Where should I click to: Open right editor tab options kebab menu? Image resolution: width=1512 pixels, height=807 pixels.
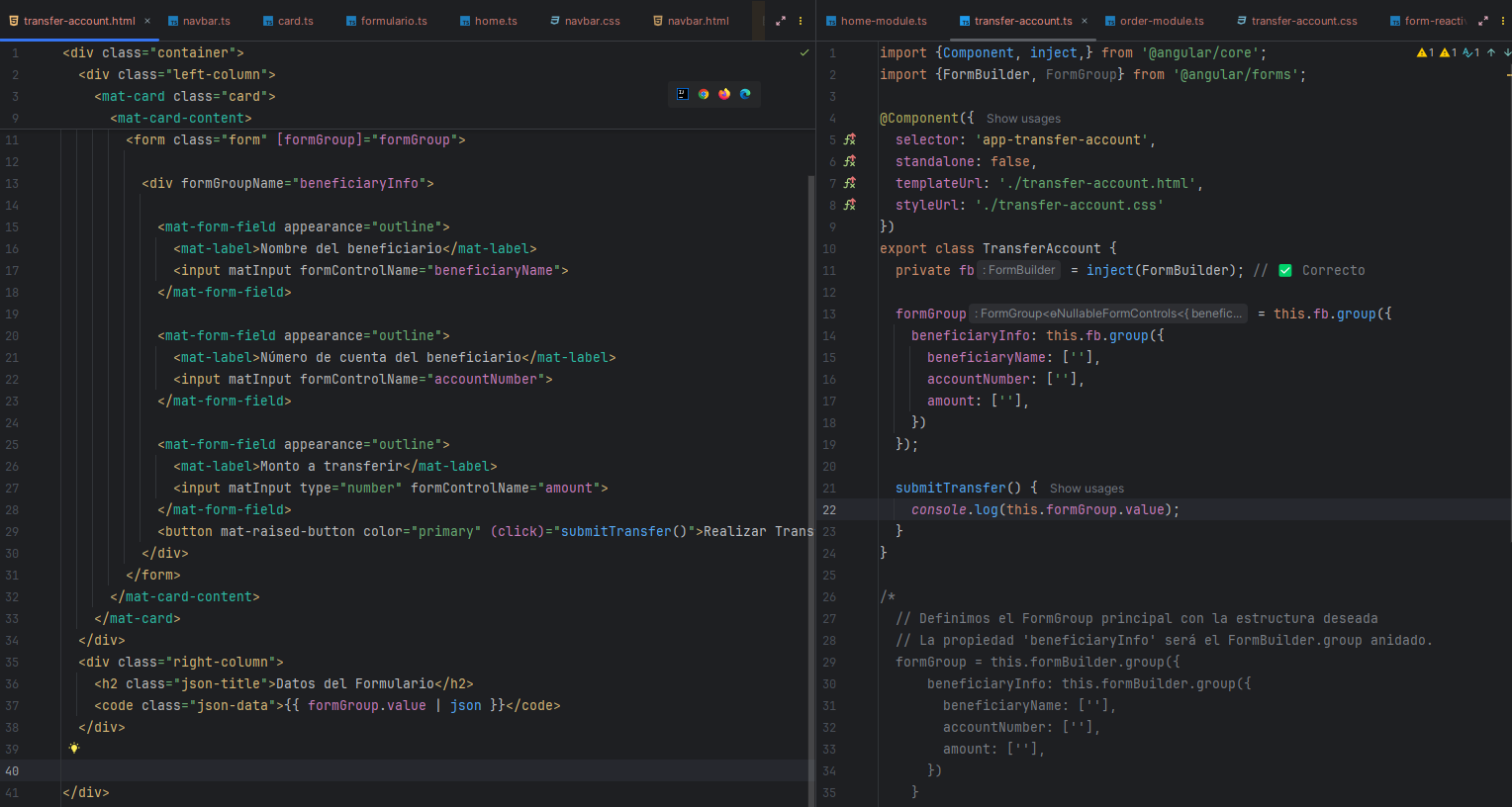1503,21
